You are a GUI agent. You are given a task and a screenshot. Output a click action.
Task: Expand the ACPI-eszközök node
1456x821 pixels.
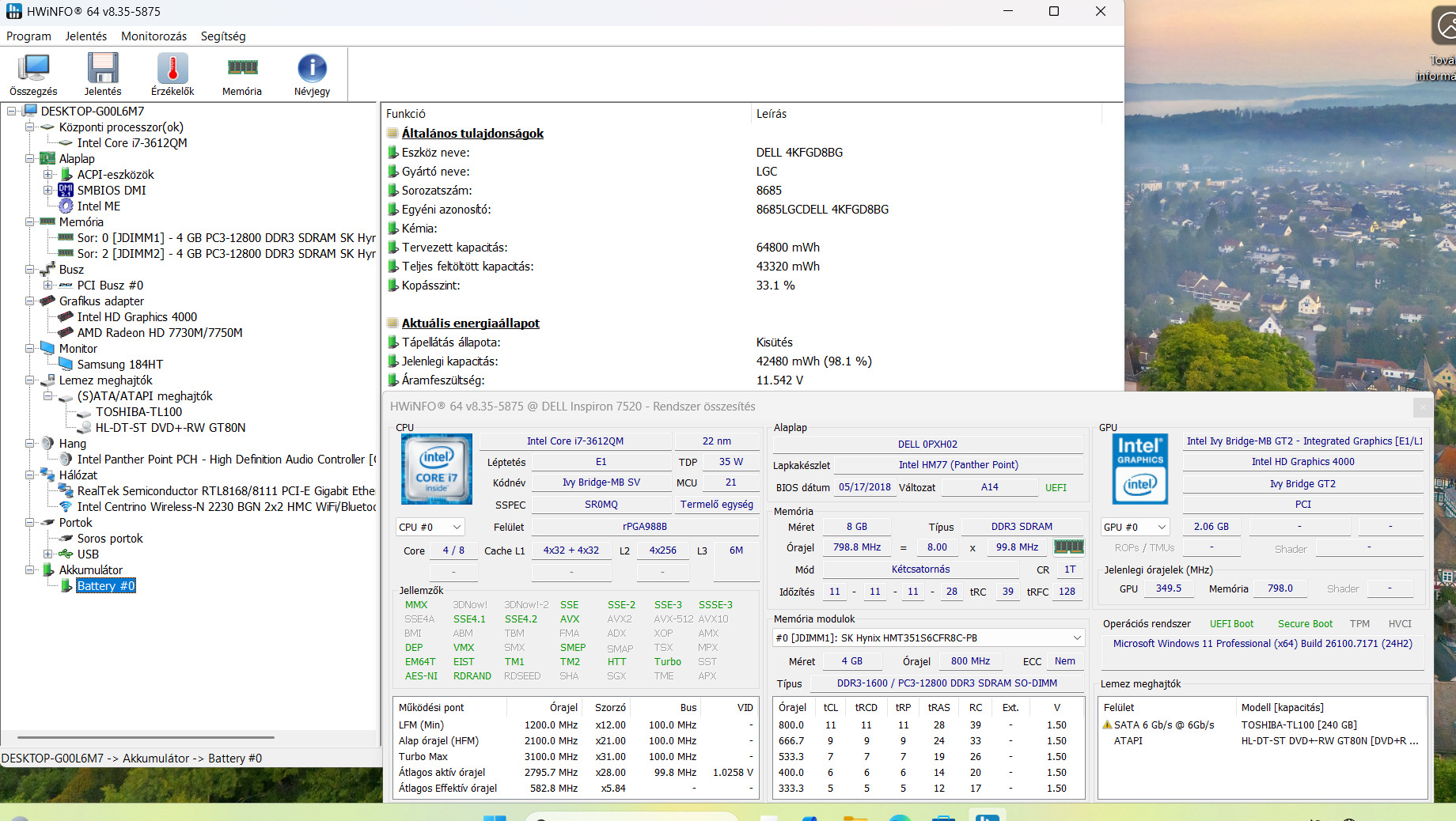48,174
